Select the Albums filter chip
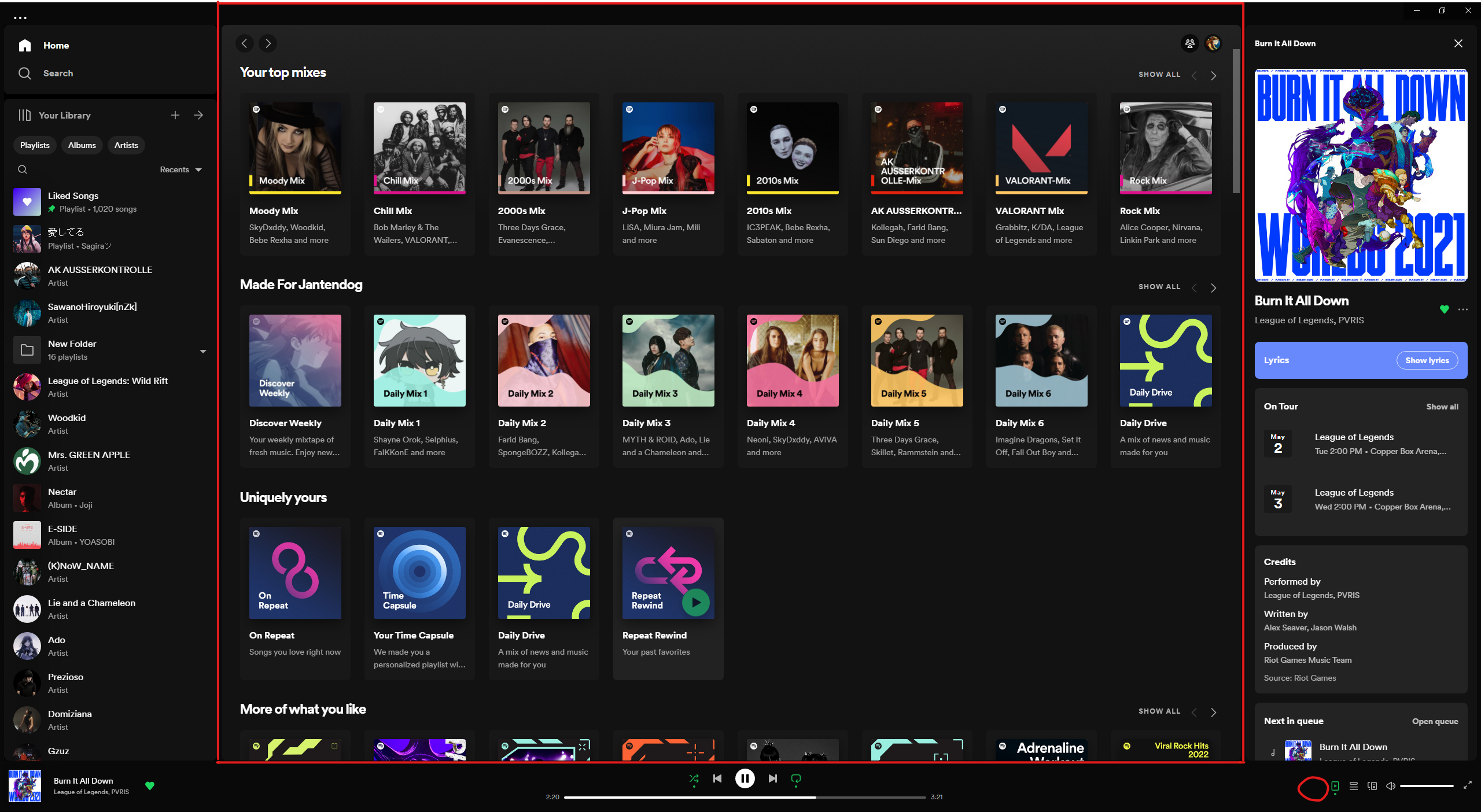Image resolution: width=1481 pixels, height=812 pixels. [82, 145]
